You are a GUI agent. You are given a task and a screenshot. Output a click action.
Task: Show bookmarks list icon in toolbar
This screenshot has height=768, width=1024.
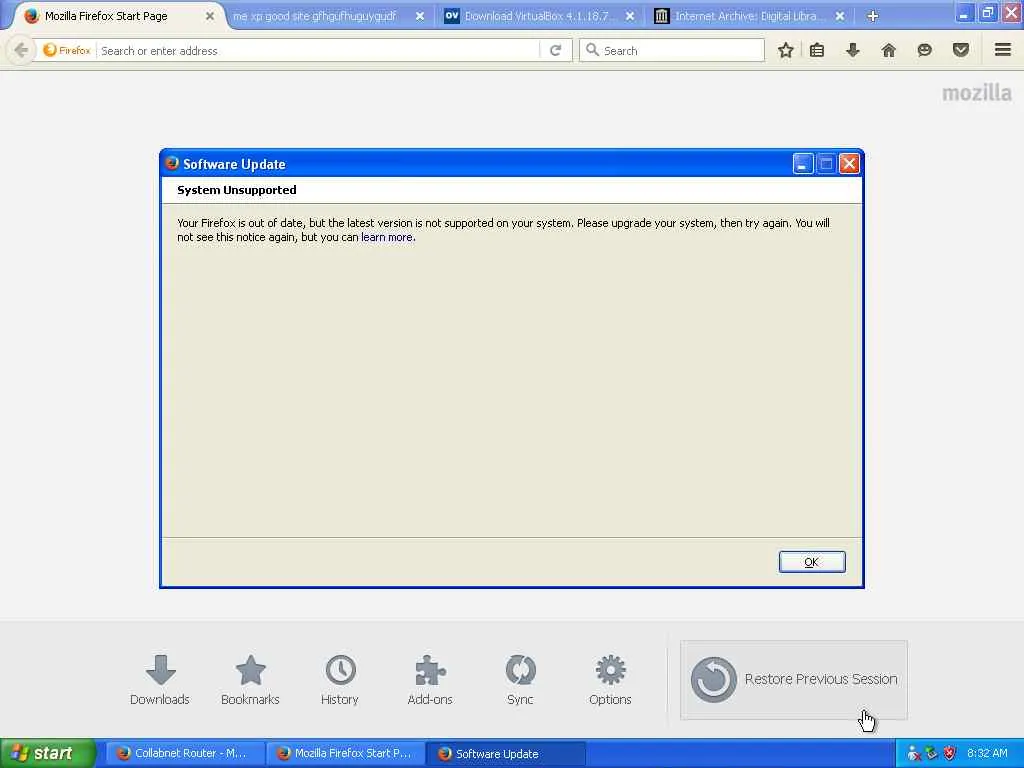[x=816, y=50]
